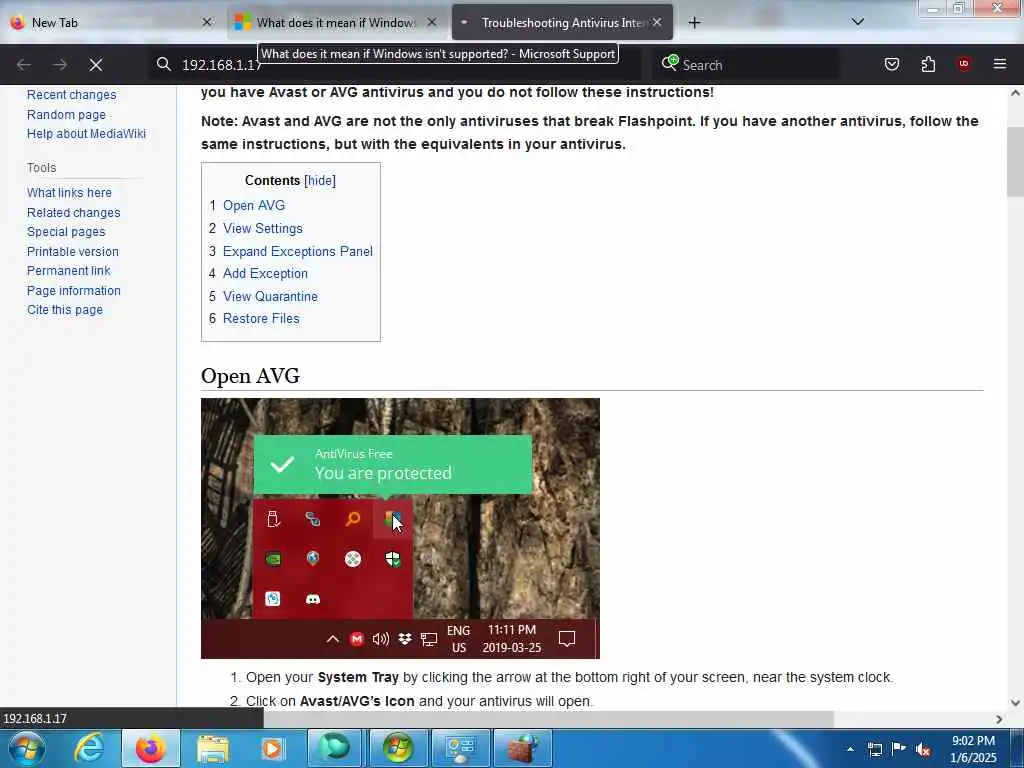Screen dimensions: 1024x768
Task: Open Related changes tool link
Action: point(74,213)
